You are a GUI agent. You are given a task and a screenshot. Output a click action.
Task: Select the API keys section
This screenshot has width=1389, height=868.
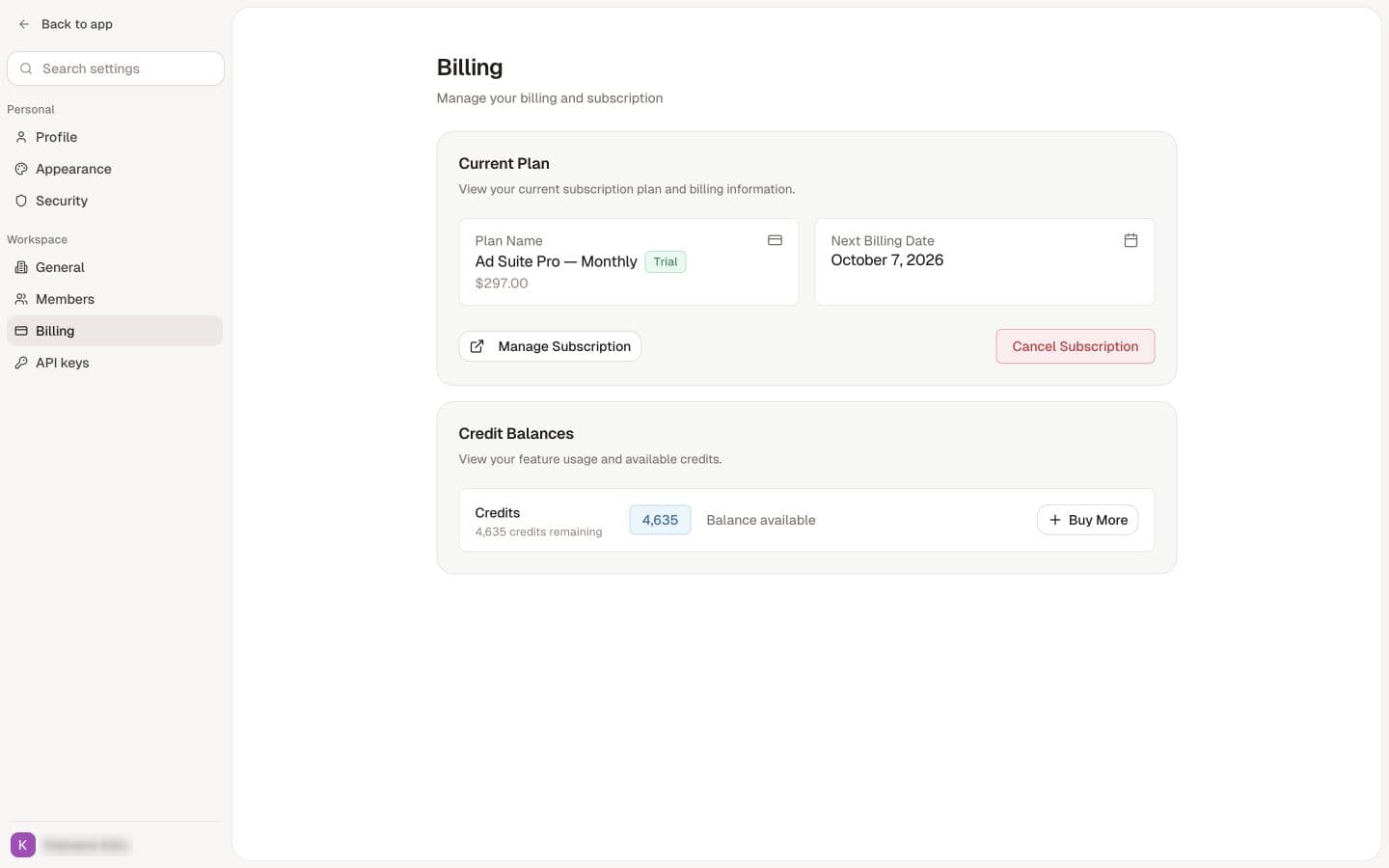pyautogui.click(x=115, y=363)
